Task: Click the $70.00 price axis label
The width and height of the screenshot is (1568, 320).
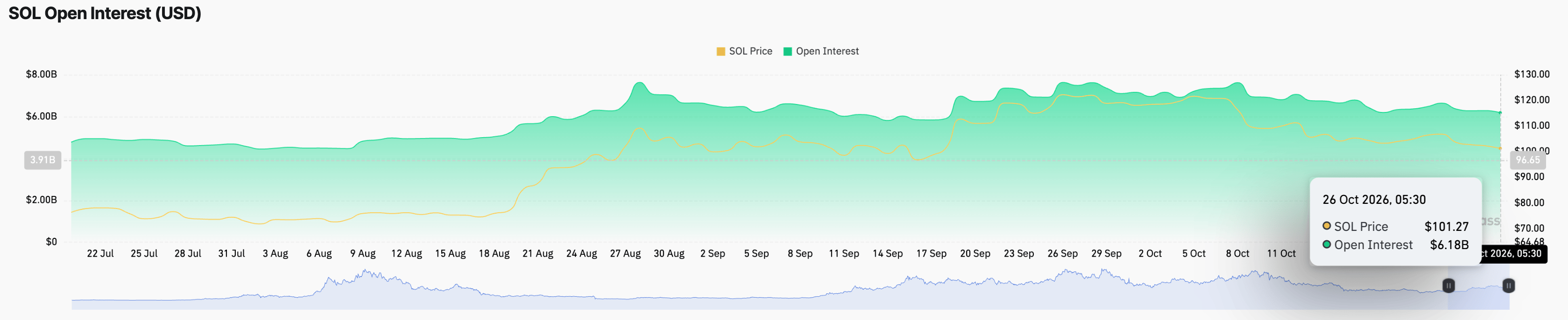Action: [1529, 228]
